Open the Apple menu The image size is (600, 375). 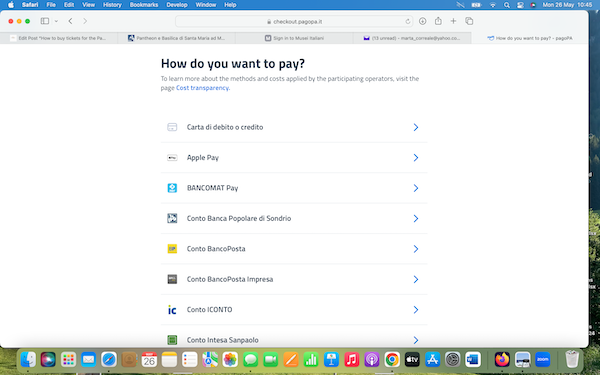tap(11, 5)
